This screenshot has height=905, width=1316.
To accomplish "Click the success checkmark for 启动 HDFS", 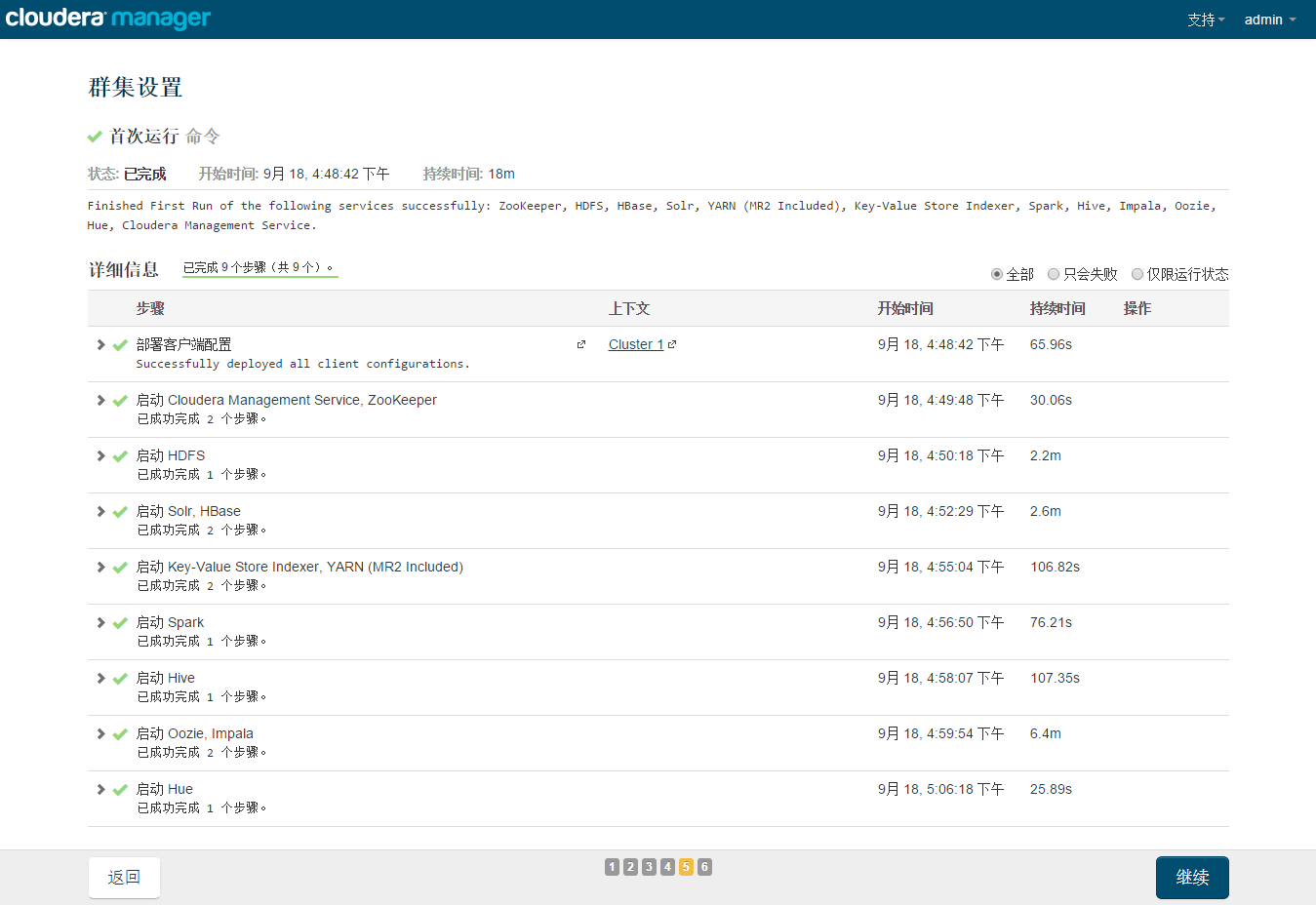I will pyautogui.click(x=120, y=456).
